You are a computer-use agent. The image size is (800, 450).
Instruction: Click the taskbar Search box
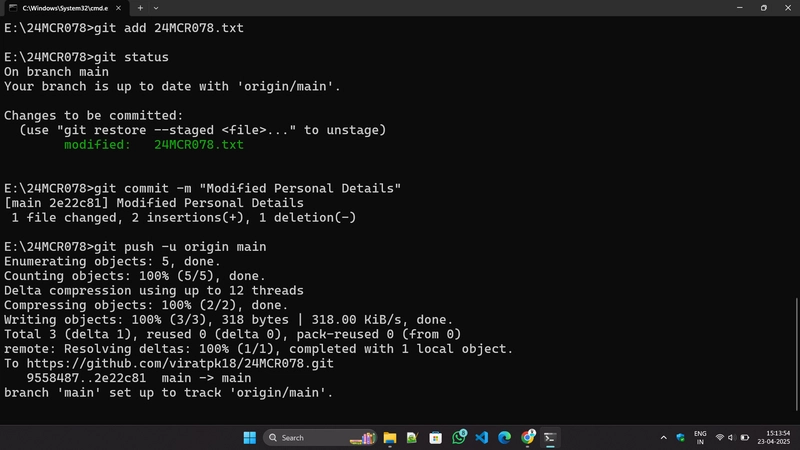[x=320, y=438]
